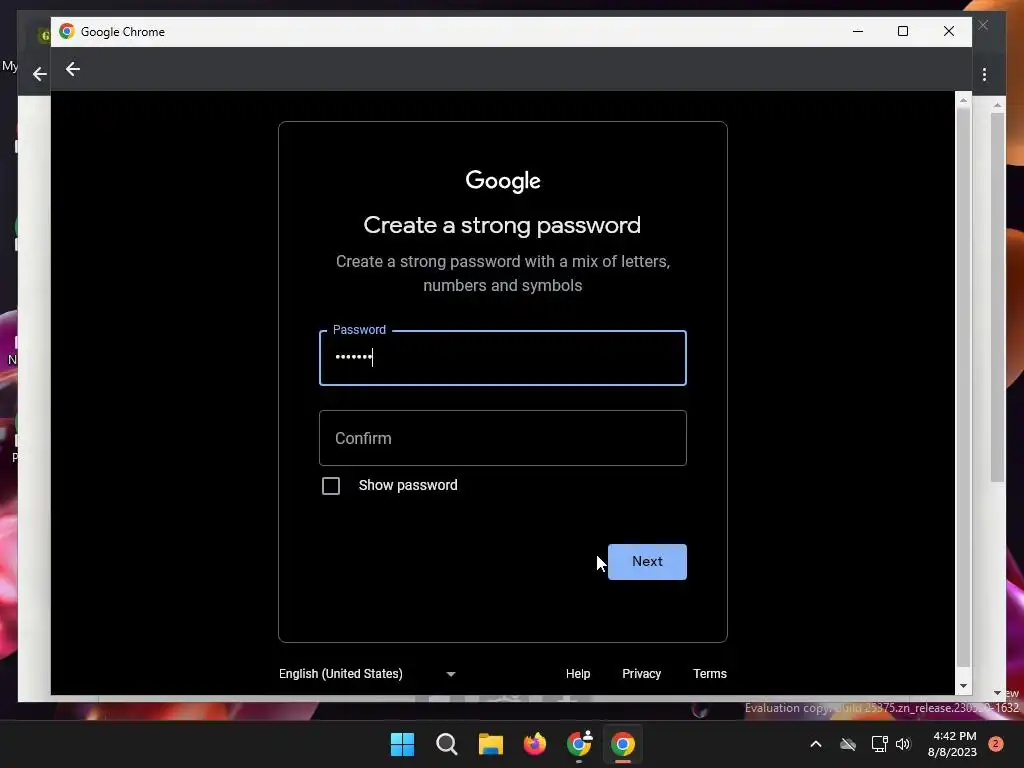
Task: Click the back arrow in the background window
Action: point(39,74)
